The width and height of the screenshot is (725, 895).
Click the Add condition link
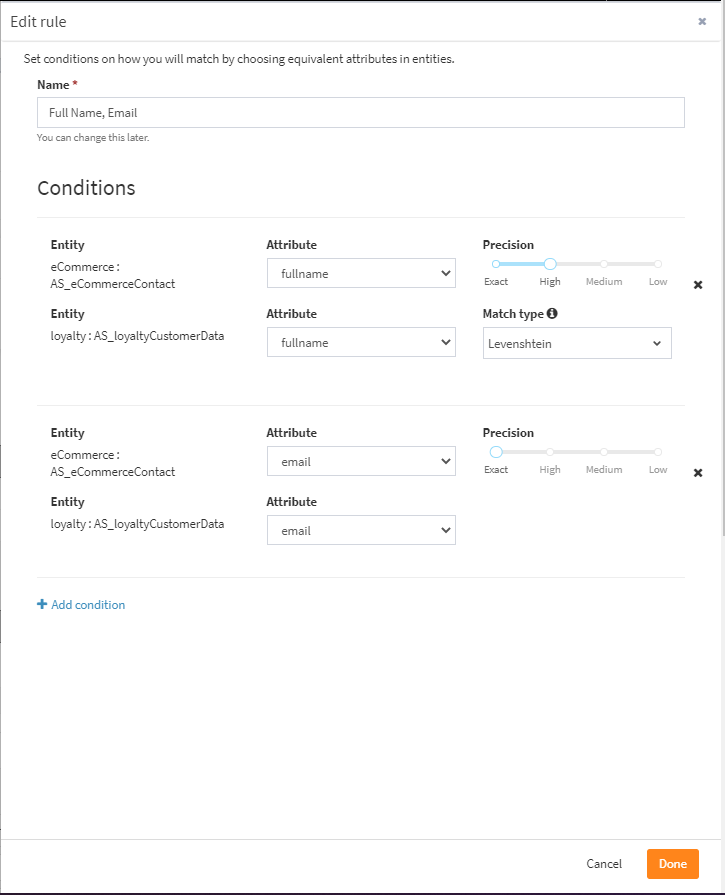pyautogui.click(x=88, y=605)
